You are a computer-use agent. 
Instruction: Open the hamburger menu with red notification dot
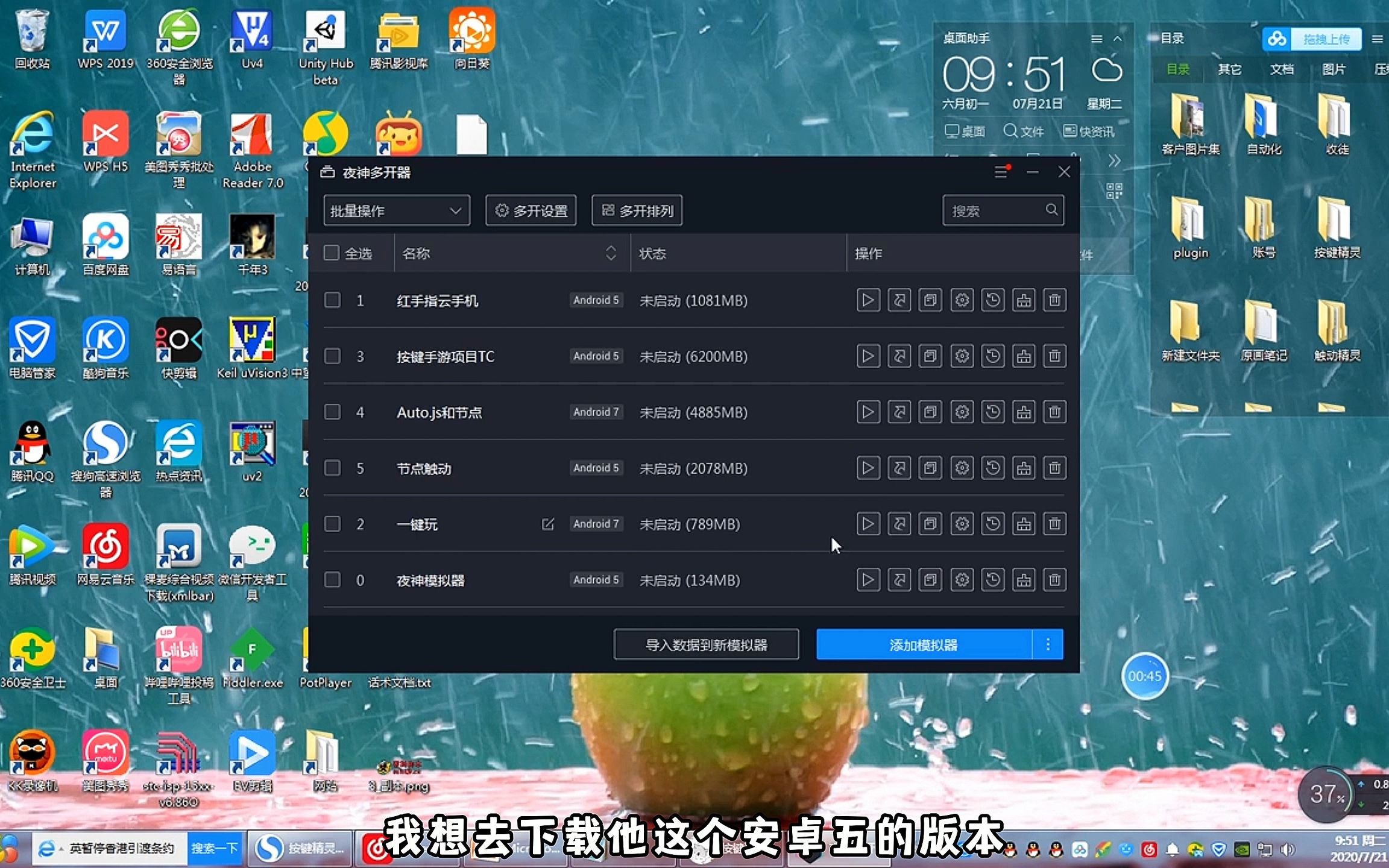[1001, 172]
